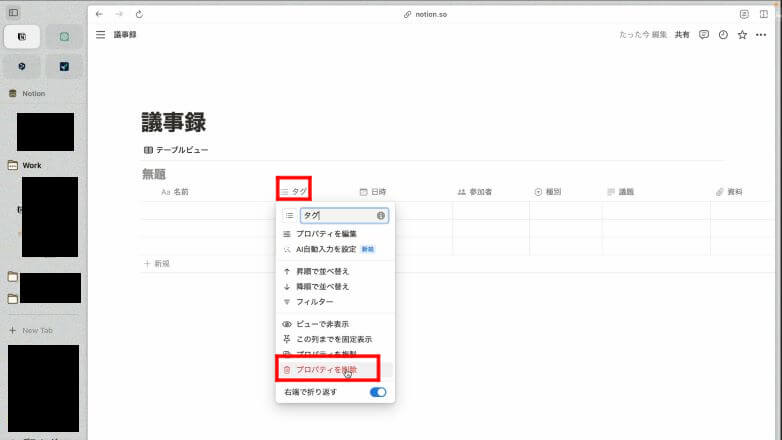Click the 議事録 page title heading

(174, 122)
